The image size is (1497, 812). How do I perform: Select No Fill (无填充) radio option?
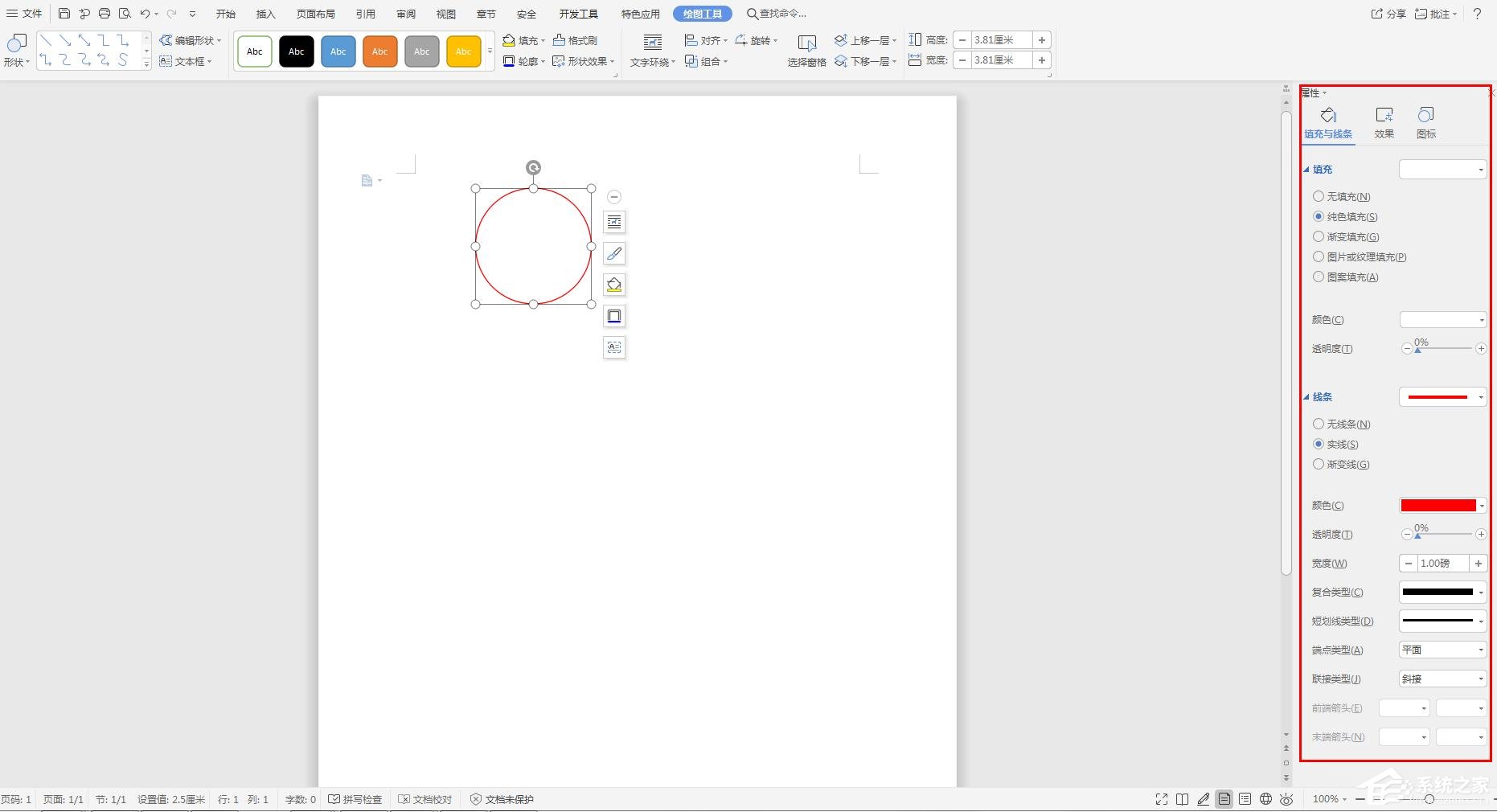pyautogui.click(x=1319, y=196)
